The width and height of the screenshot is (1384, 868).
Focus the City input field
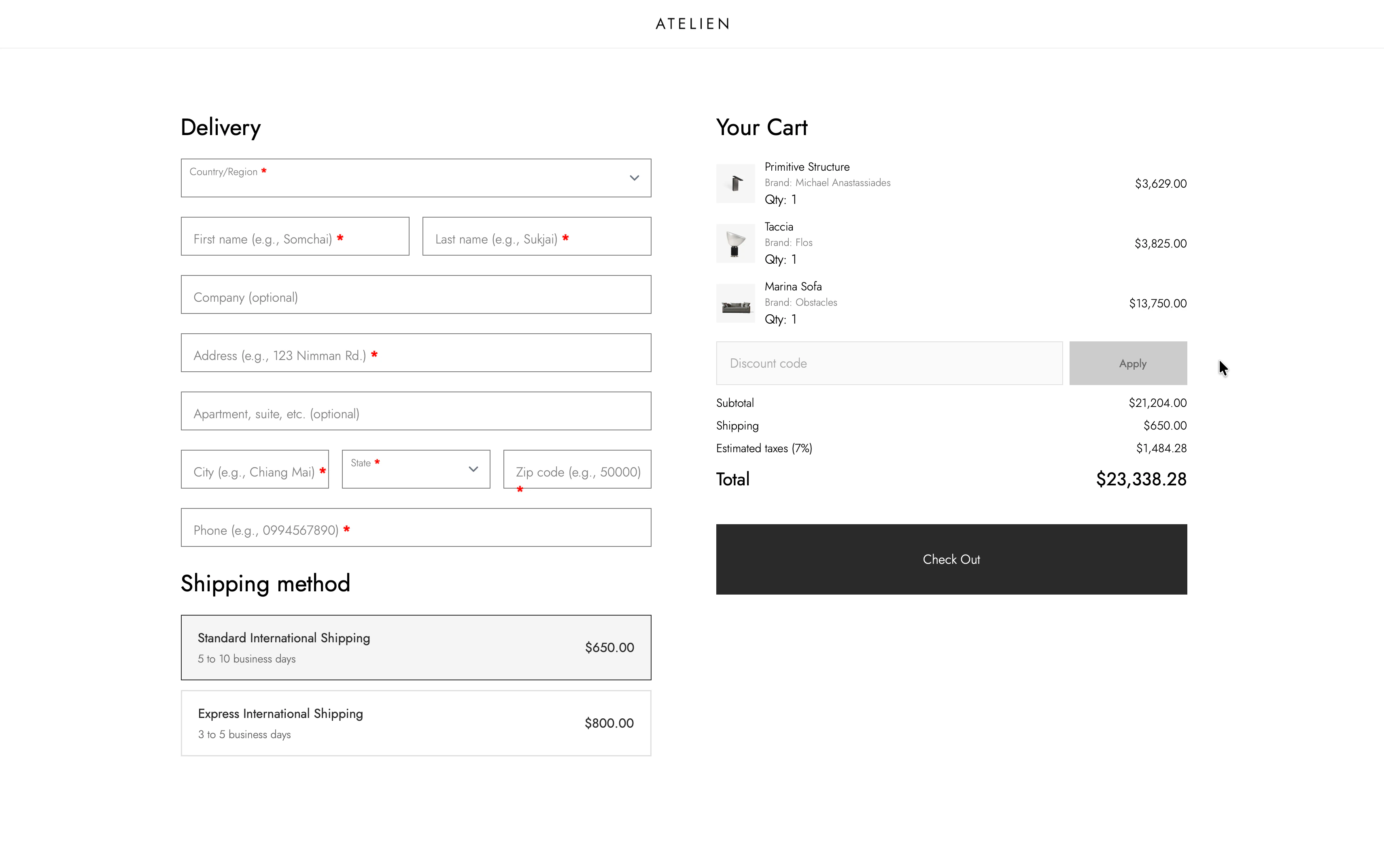pos(255,469)
